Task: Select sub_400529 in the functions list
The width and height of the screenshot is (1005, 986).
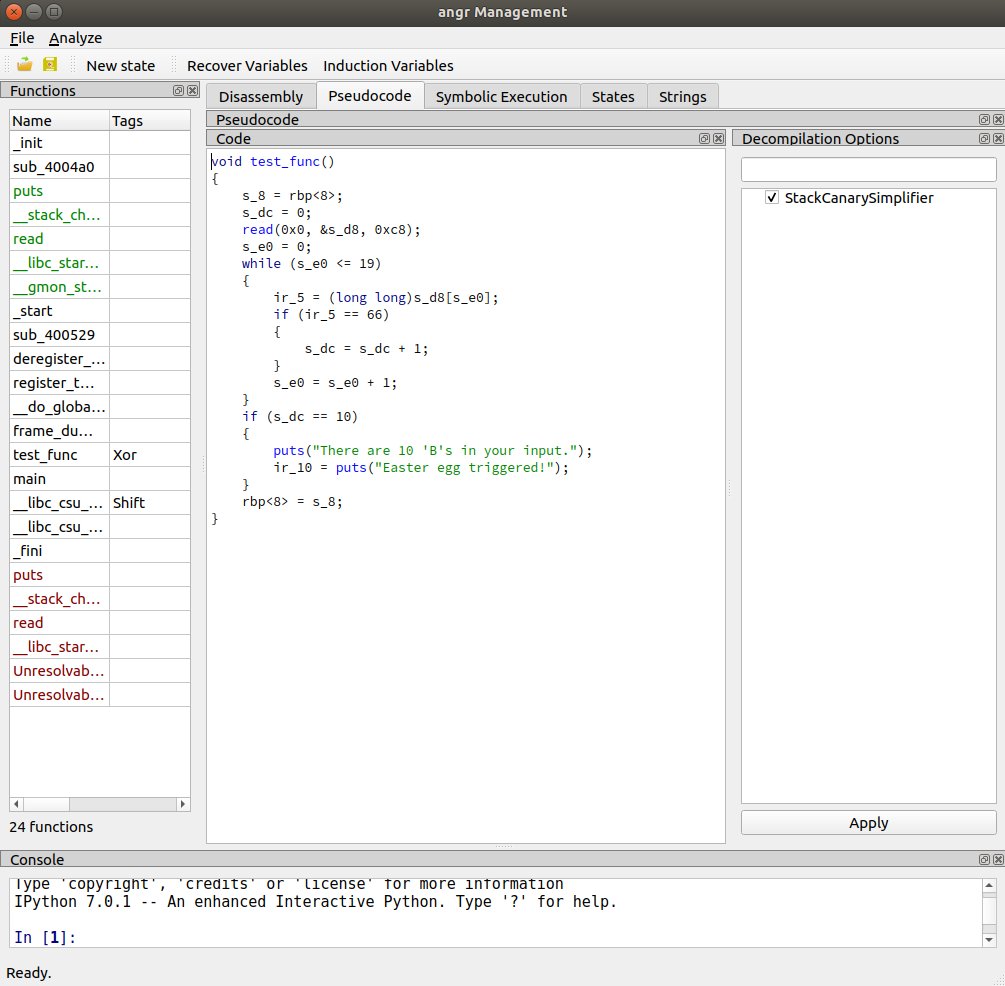Action: click(100, 335)
